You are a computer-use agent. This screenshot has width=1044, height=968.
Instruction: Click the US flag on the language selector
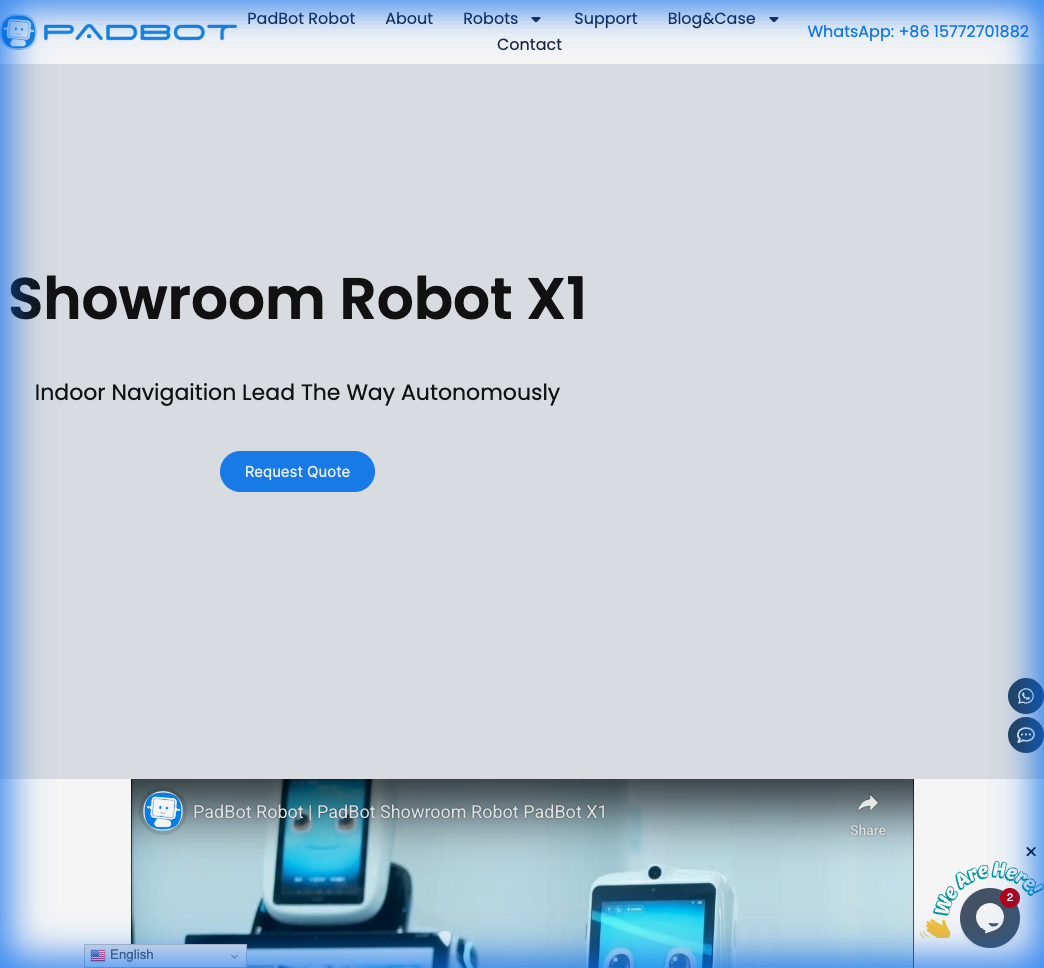pos(98,955)
